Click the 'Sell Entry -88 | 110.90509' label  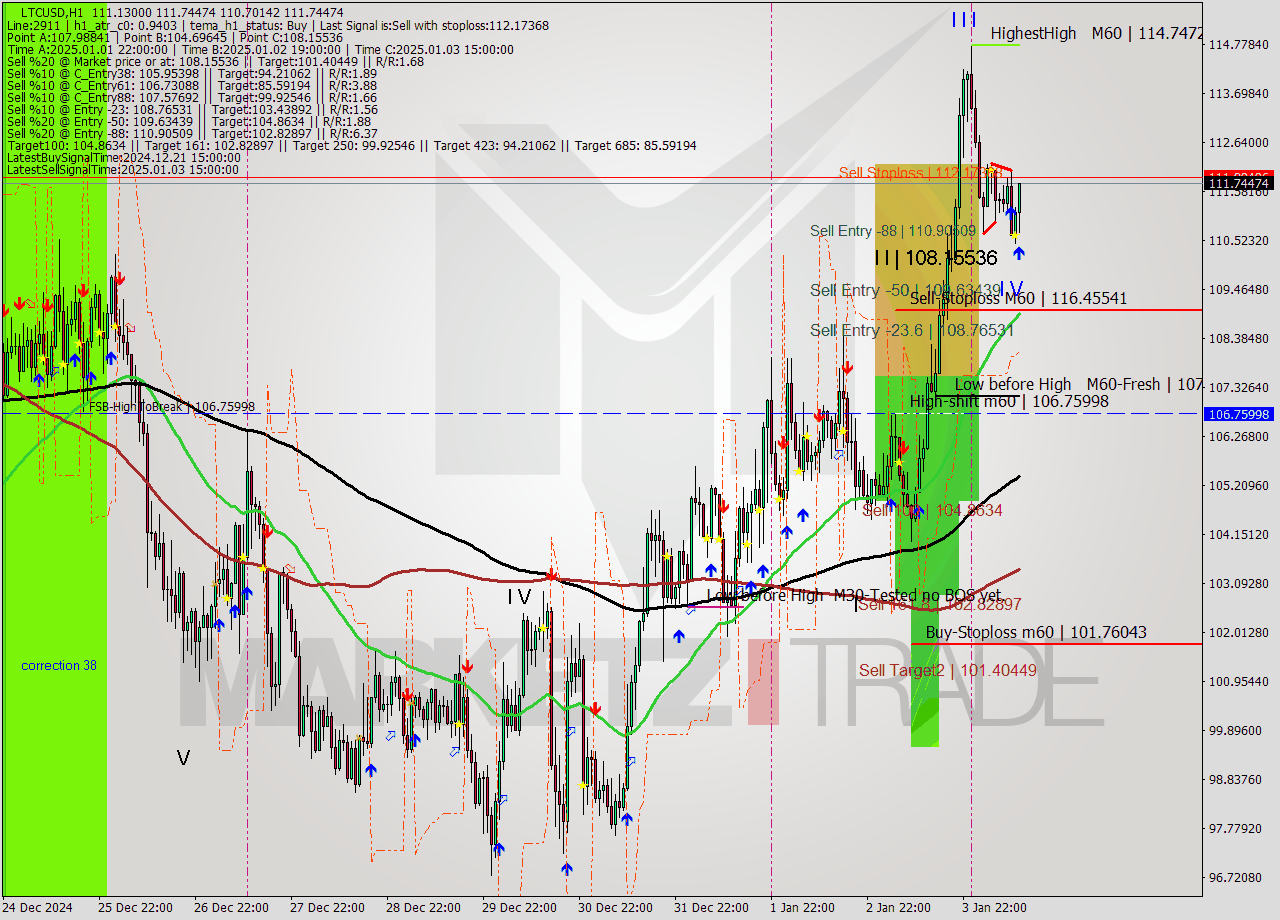click(893, 231)
